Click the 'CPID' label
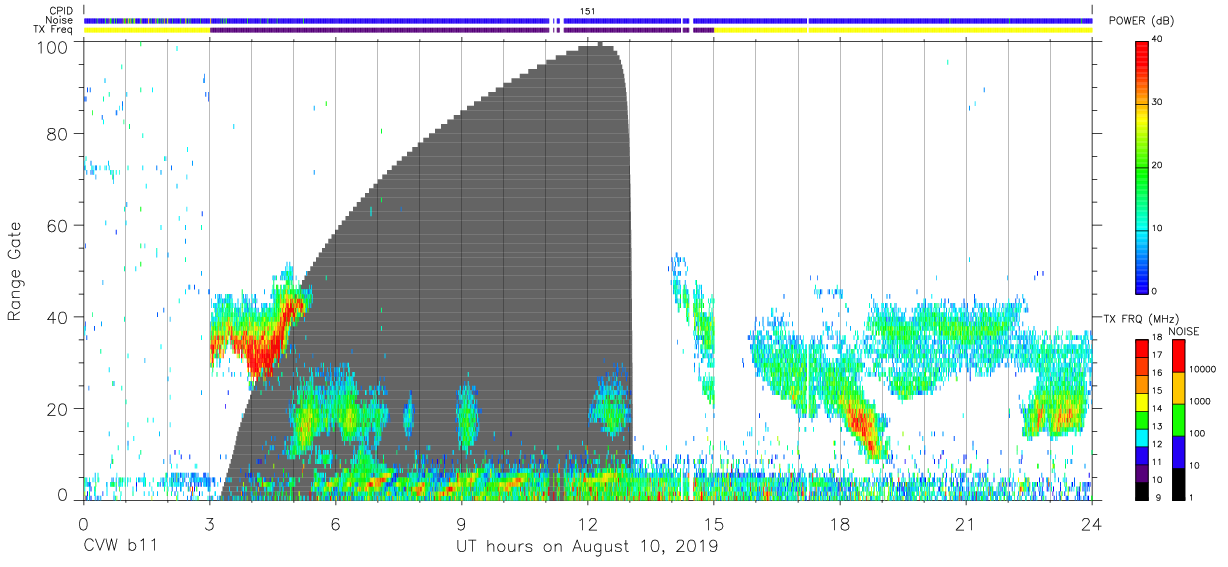The image size is (1228, 567). point(61,10)
